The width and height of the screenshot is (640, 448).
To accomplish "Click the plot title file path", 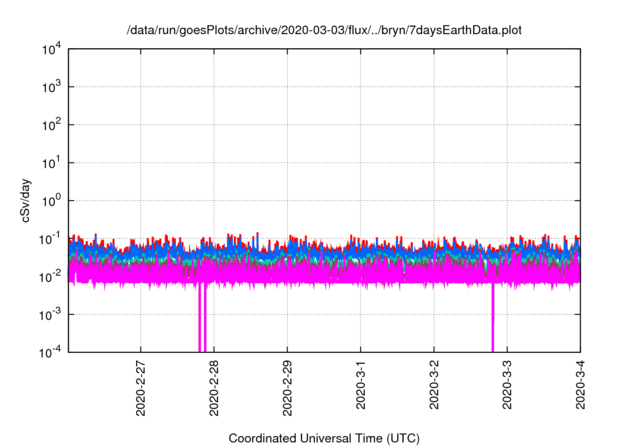I will (324, 30).
